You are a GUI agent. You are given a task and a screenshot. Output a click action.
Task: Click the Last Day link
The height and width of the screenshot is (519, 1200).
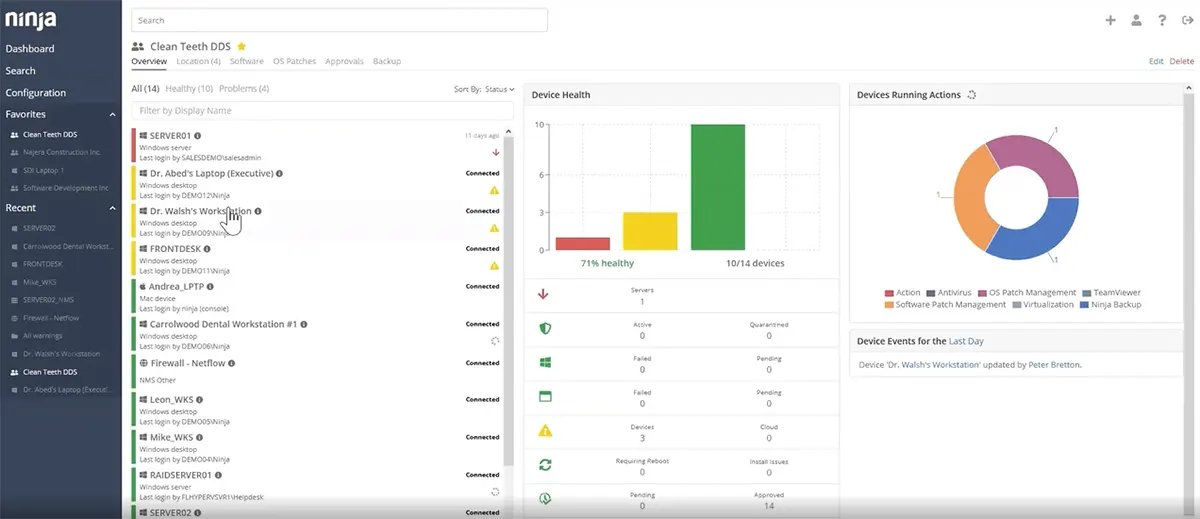(966, 341)
